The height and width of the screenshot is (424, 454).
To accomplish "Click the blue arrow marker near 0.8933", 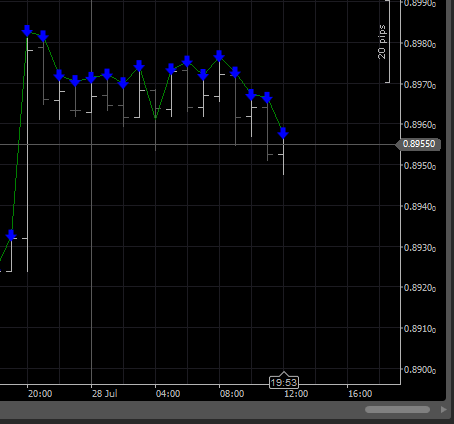I will (x=11, y=235).
